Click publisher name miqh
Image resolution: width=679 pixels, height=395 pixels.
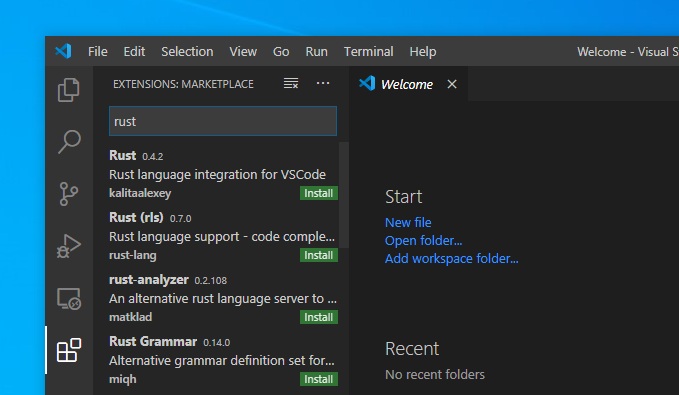click(123, 379)
